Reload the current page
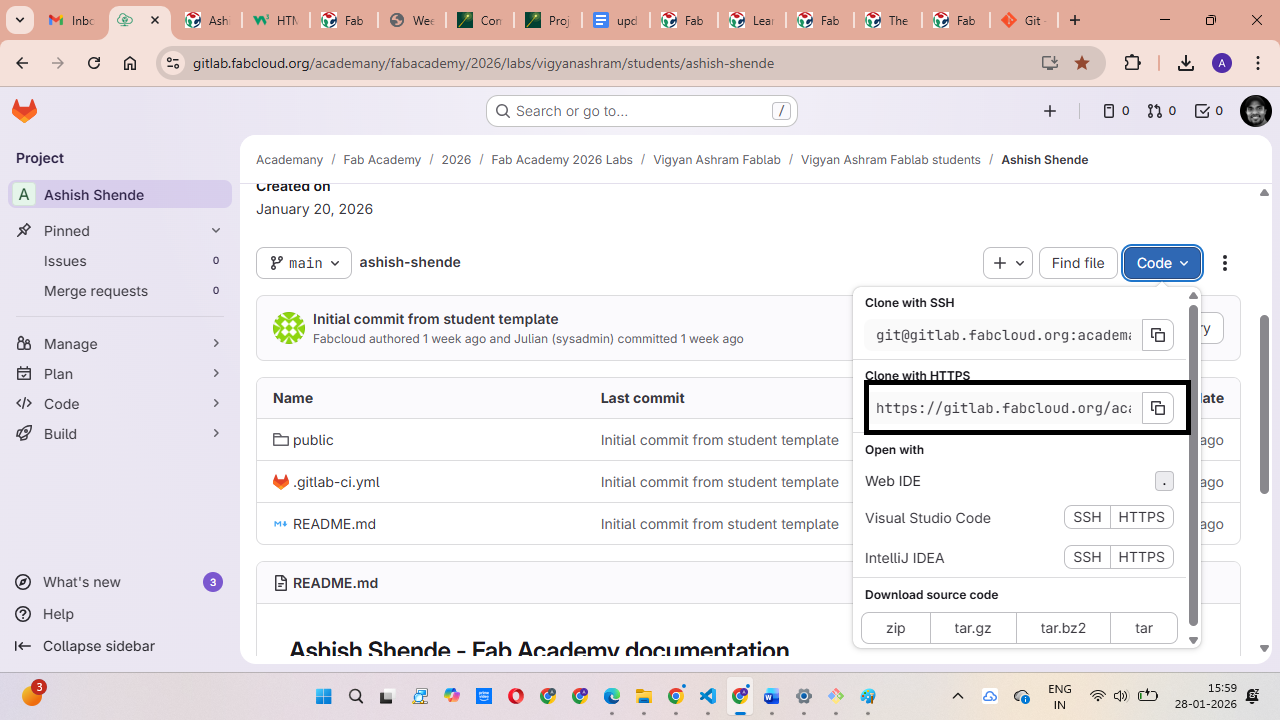This screenshot has width=1280, height=720. coord(94,63)
